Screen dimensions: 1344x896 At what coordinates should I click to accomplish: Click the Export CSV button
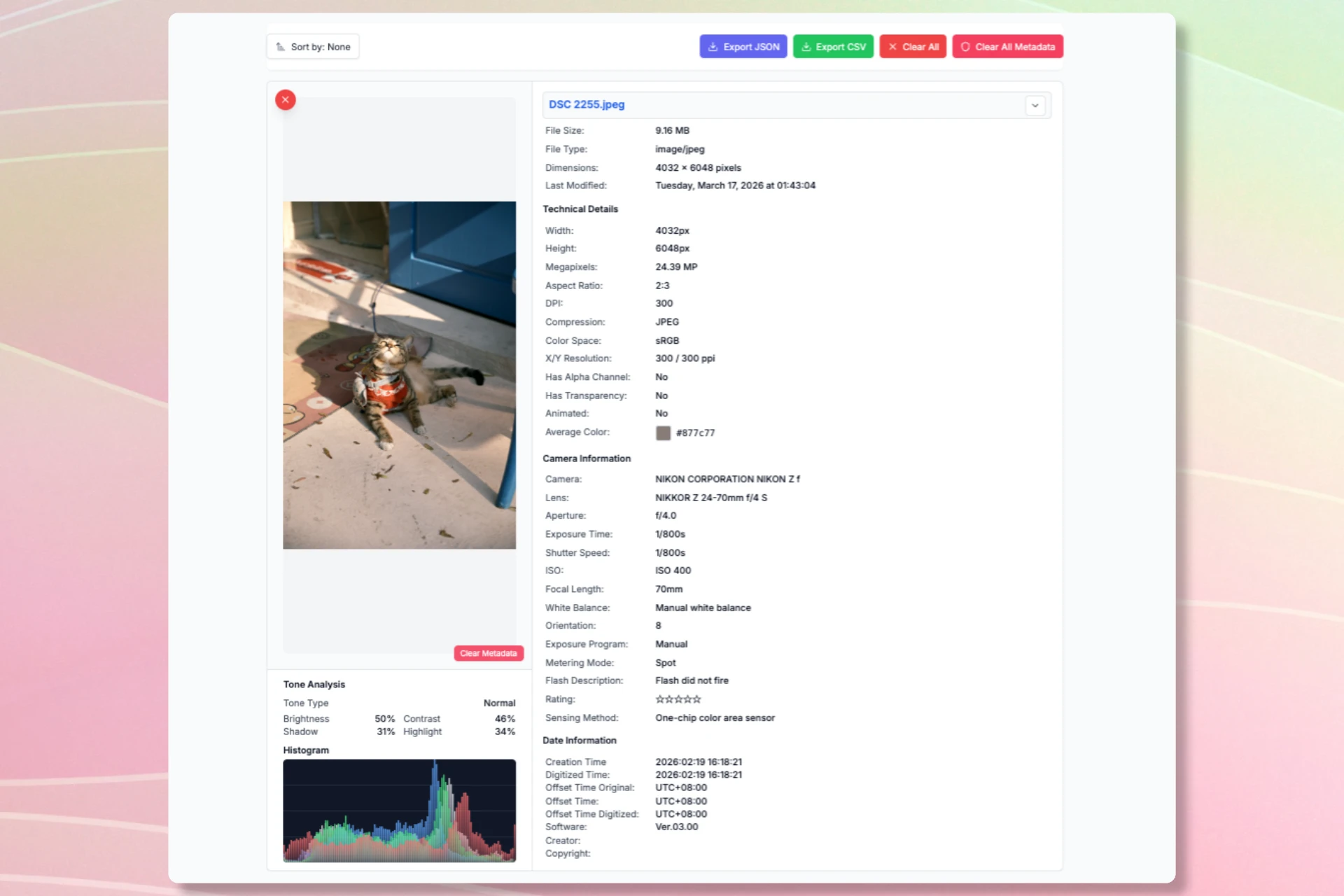(x=833, y=46)
